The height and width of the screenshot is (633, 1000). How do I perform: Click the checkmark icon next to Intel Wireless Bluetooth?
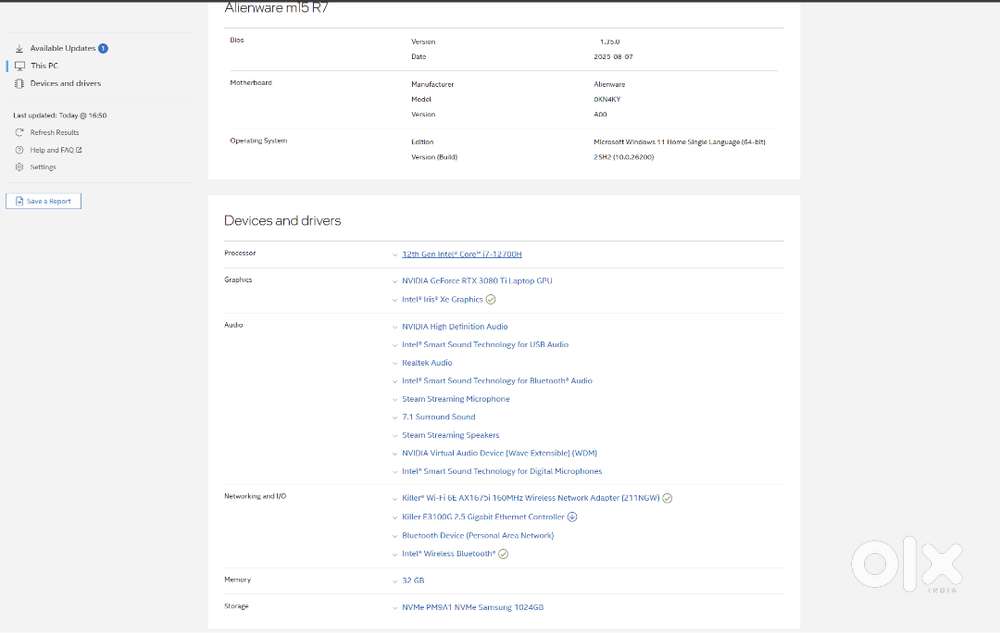pos(503,554)
